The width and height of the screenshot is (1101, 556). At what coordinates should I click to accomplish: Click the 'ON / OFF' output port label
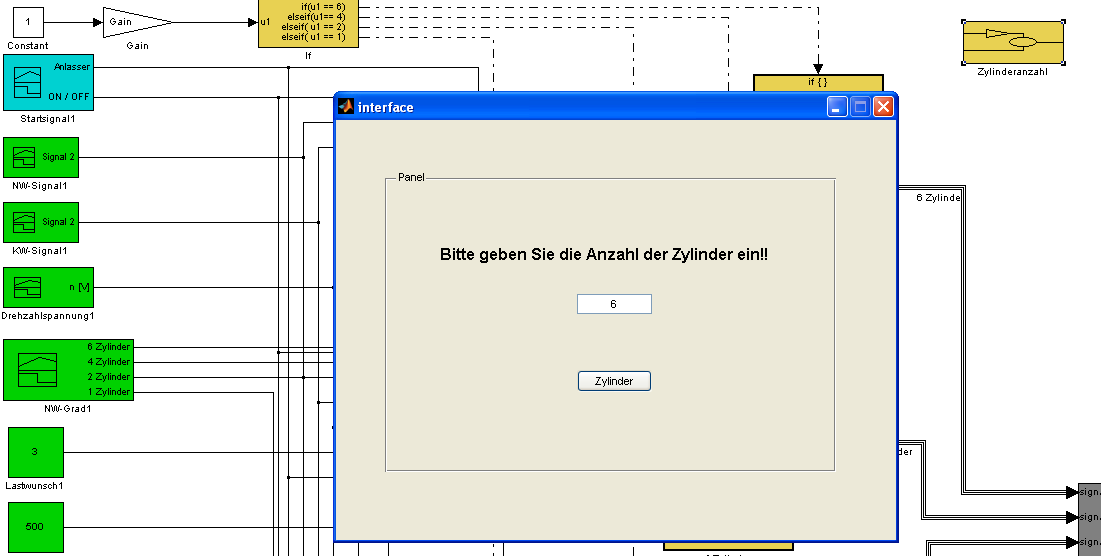pos(69,96)
